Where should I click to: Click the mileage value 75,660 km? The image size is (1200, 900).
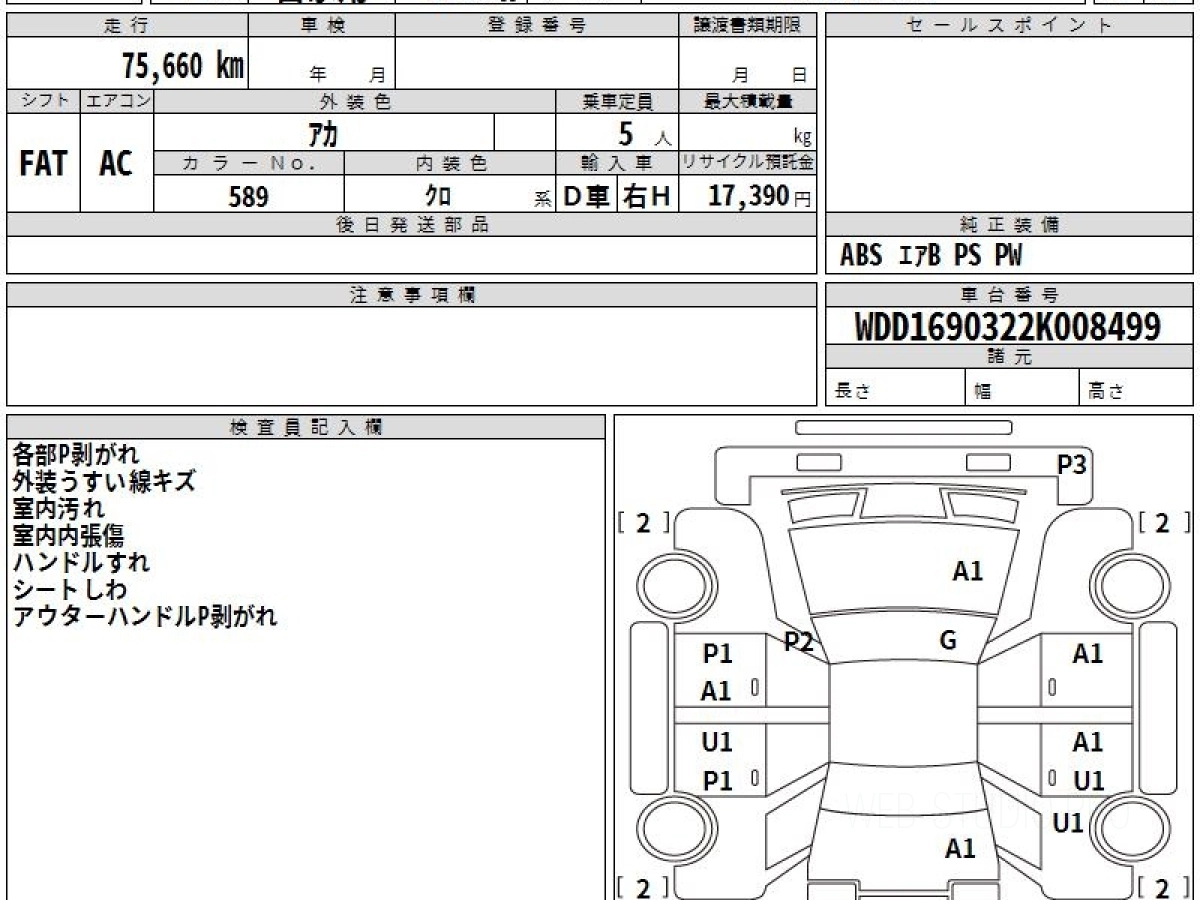pyautogui.click(x=183, y=66)
